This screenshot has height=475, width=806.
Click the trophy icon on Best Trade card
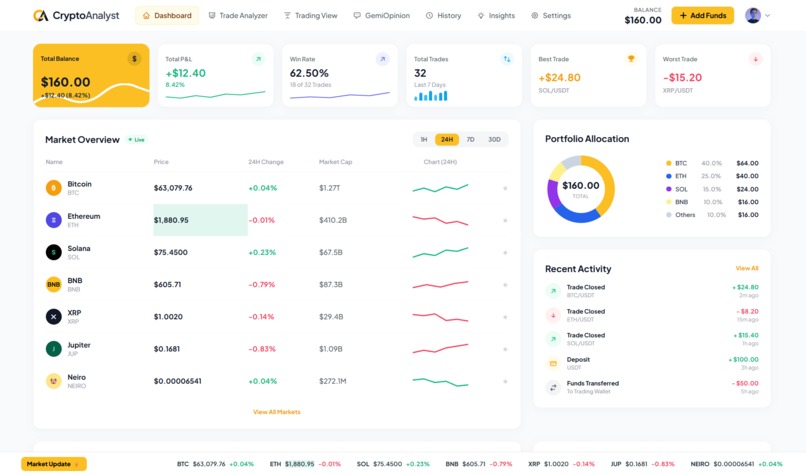pyautogui.click(x=631, y=59)
